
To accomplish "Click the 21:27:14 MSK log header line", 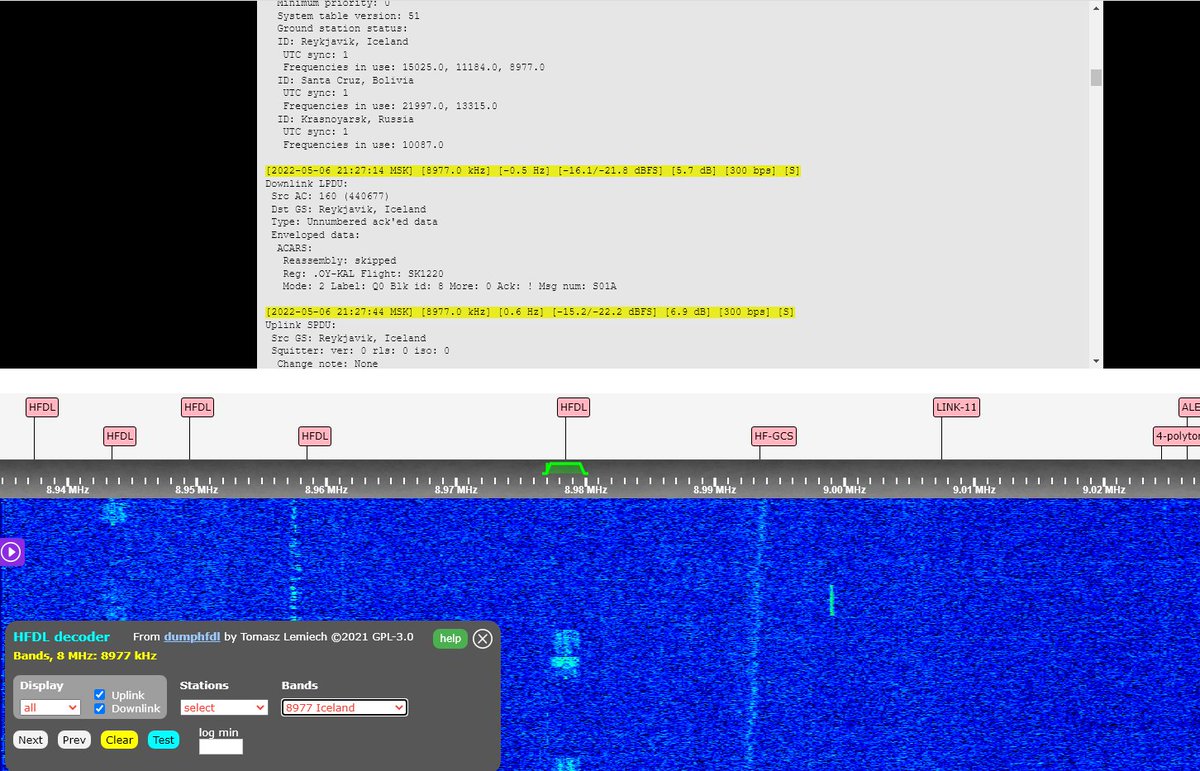I will pos(532,172).
